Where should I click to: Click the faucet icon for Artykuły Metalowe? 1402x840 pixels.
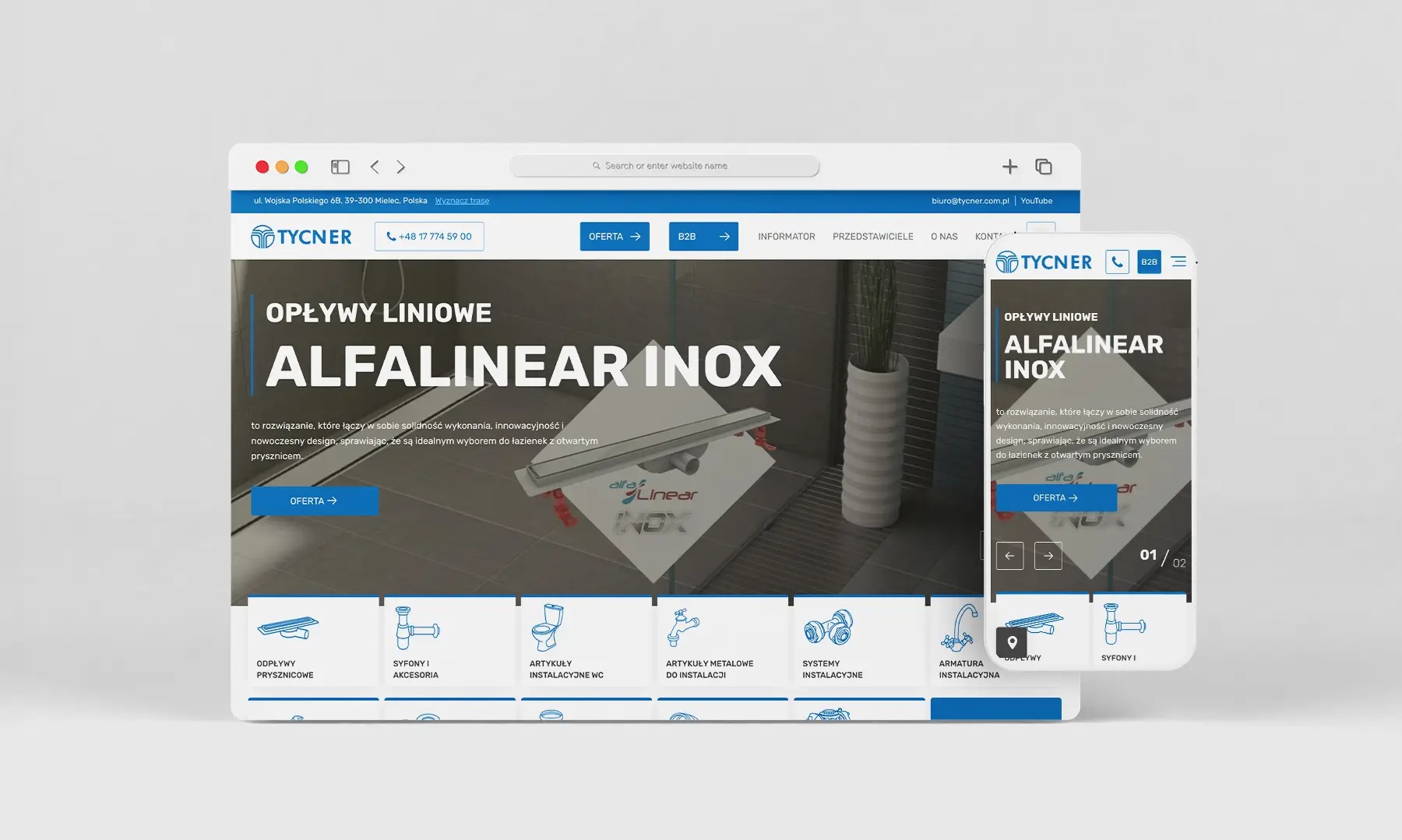tap(684, 629)
